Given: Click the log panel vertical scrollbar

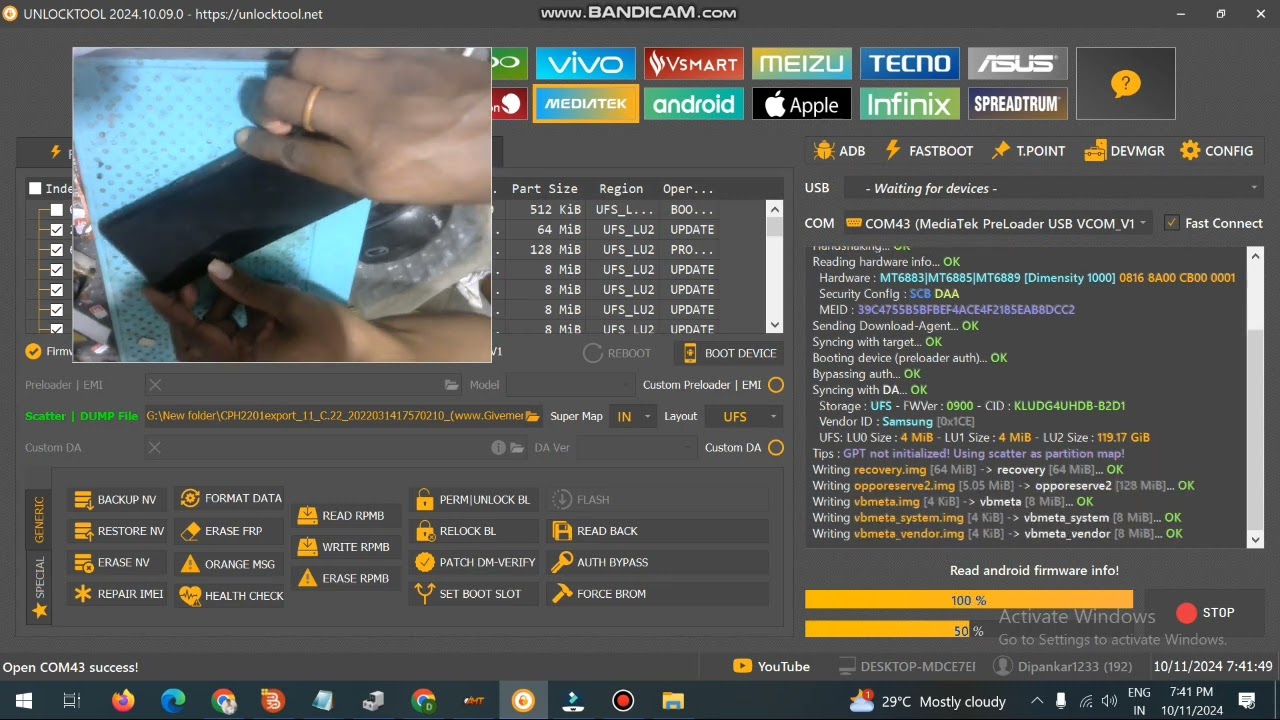Looking at the screenshot, I should [1256, 397].
